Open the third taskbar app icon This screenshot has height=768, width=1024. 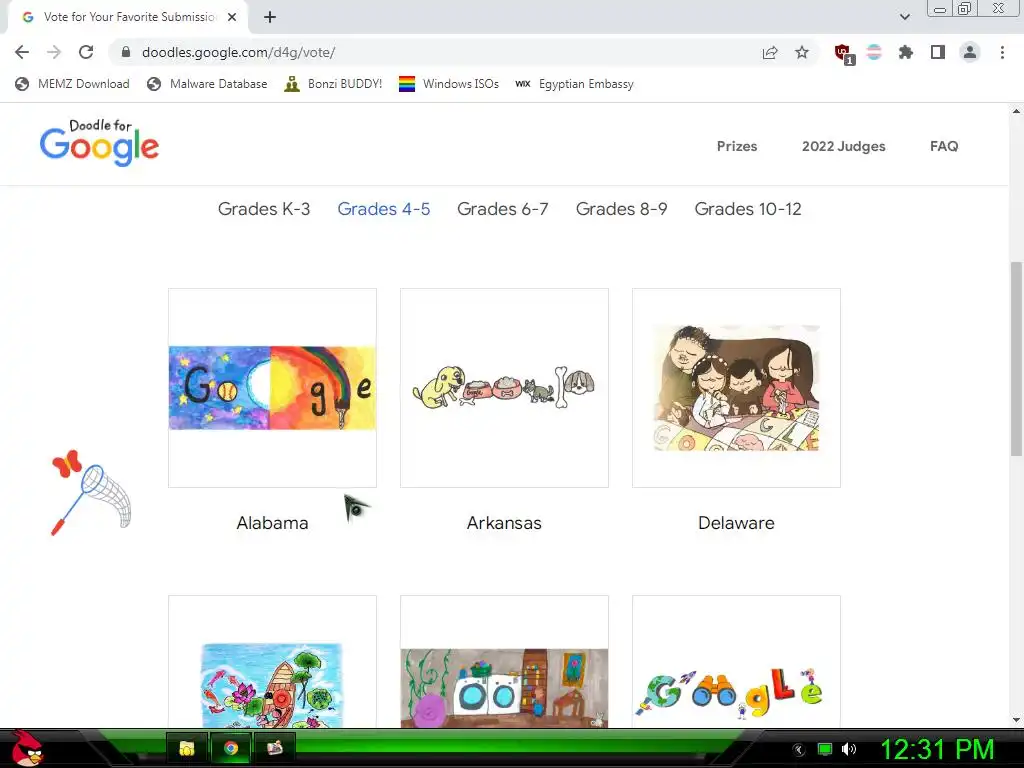pyautogui.click(x=274, y=748)
